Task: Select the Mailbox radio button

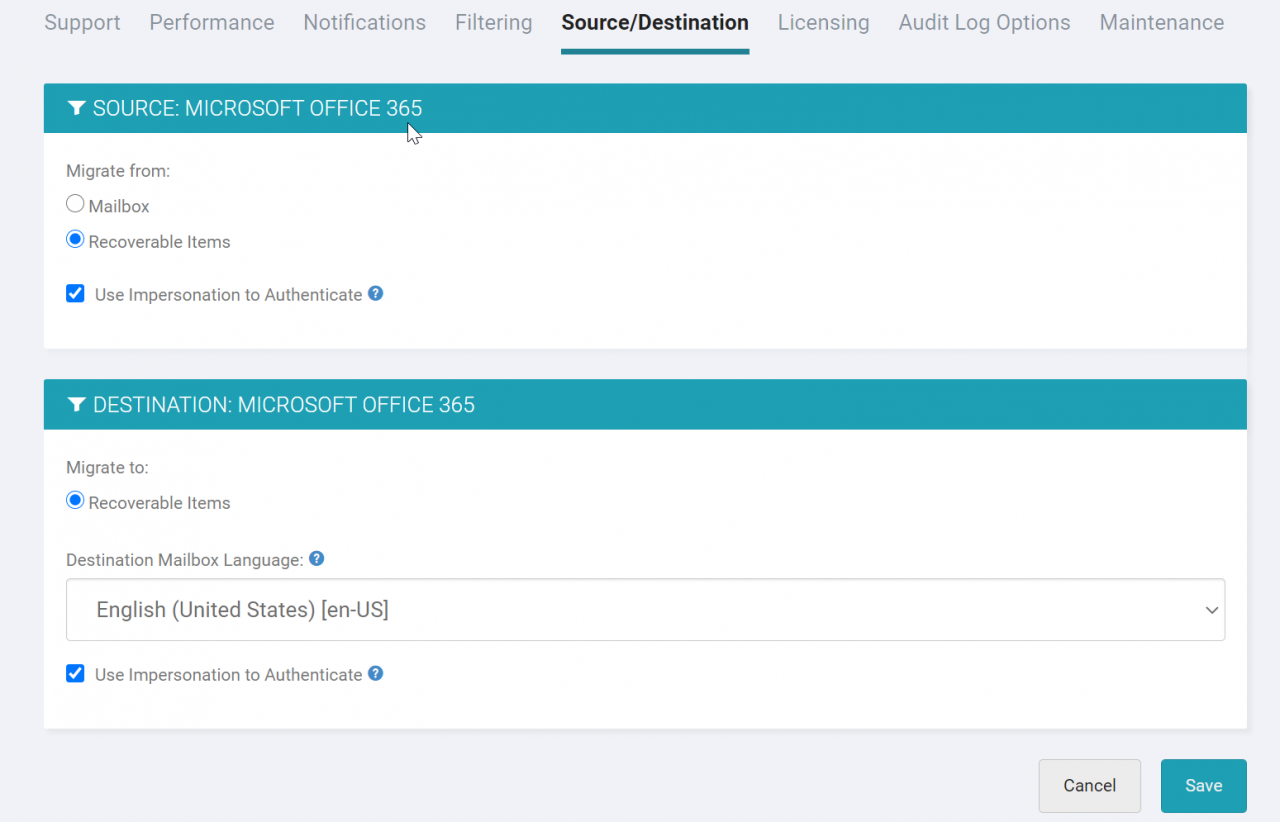Action: 75,203
